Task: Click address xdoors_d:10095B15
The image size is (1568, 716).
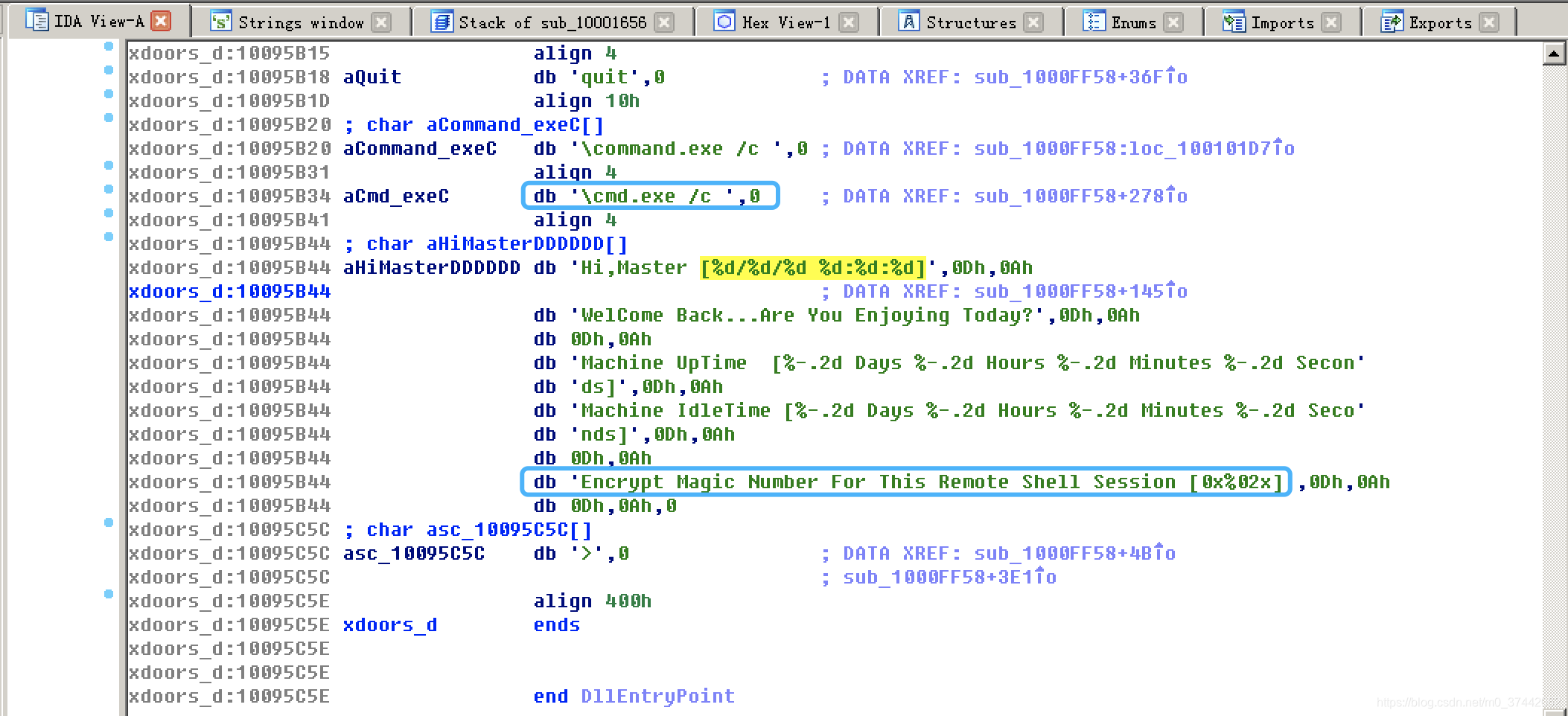Action: 229,53
